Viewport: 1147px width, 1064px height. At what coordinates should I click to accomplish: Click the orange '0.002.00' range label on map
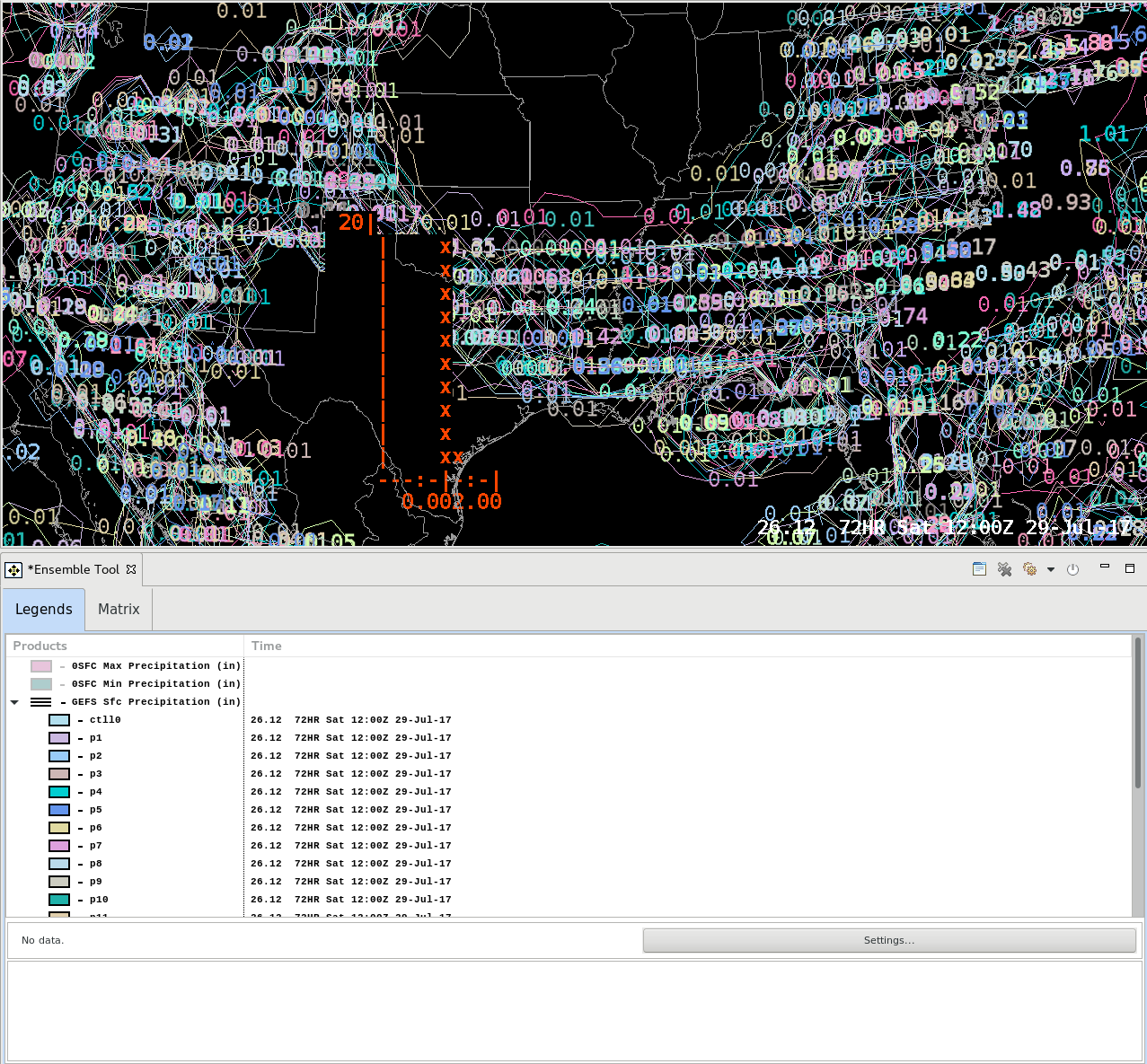pyautogui.click(x=452, y=502)
